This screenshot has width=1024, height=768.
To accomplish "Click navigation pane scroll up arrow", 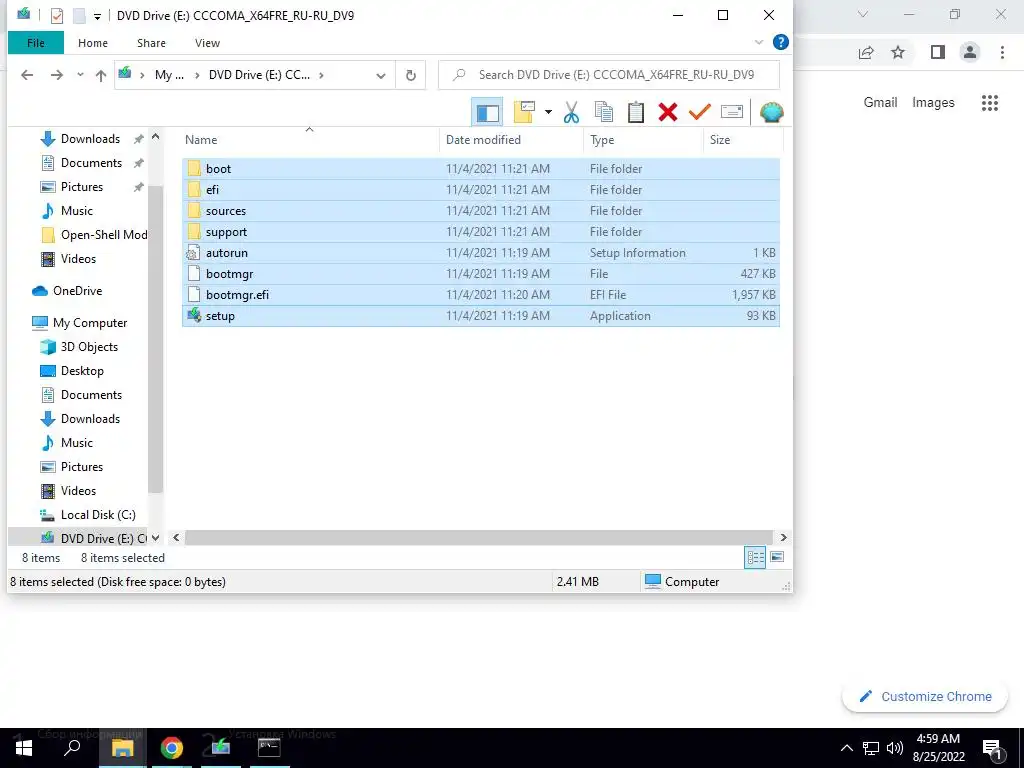I will click(x=155, y=137).
